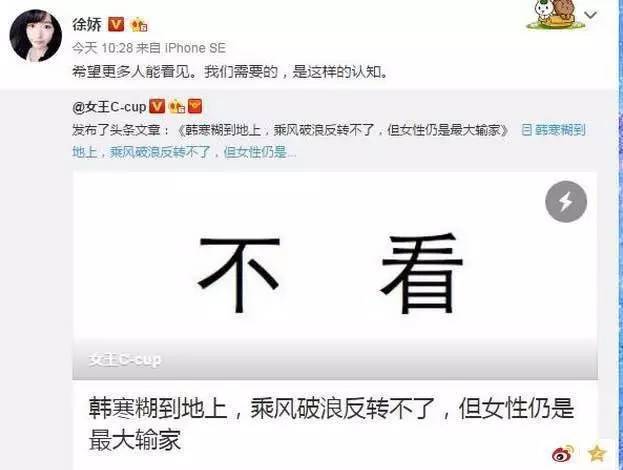This screenshot has height=470, width=623.
Task: Click the Weibo logo icon
Action: click(563, 454)
